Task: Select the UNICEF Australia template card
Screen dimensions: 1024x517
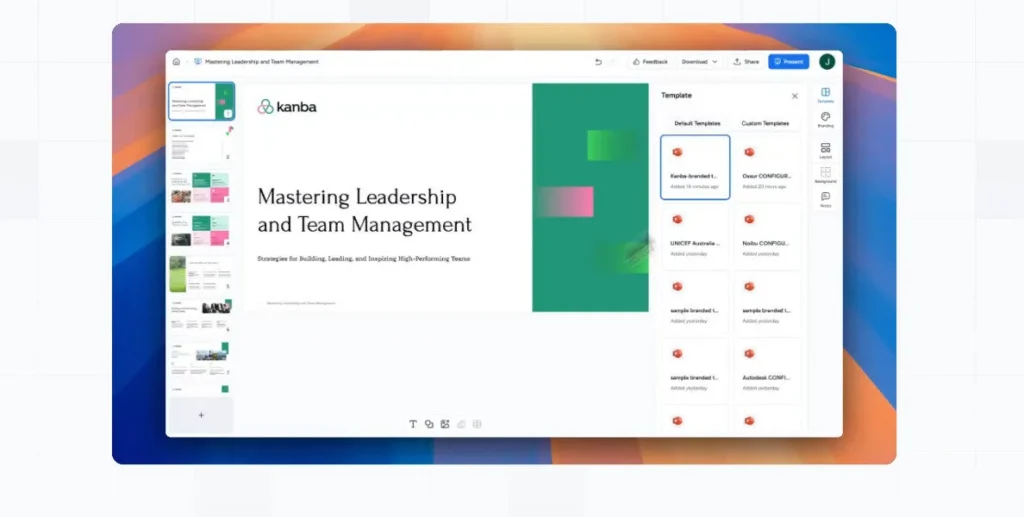Action: tap(695, 235)
